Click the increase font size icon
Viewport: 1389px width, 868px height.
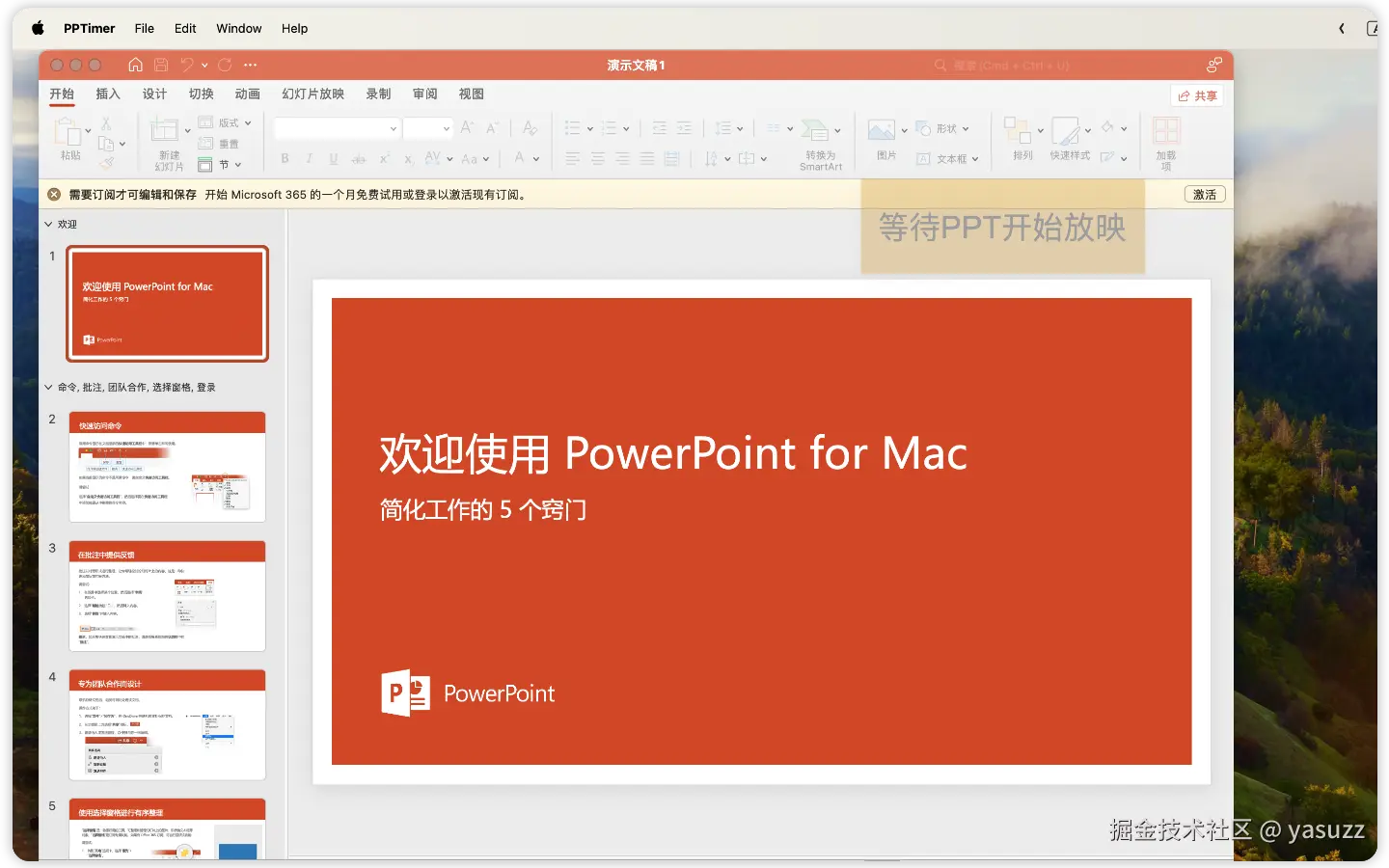click(467, 127)
